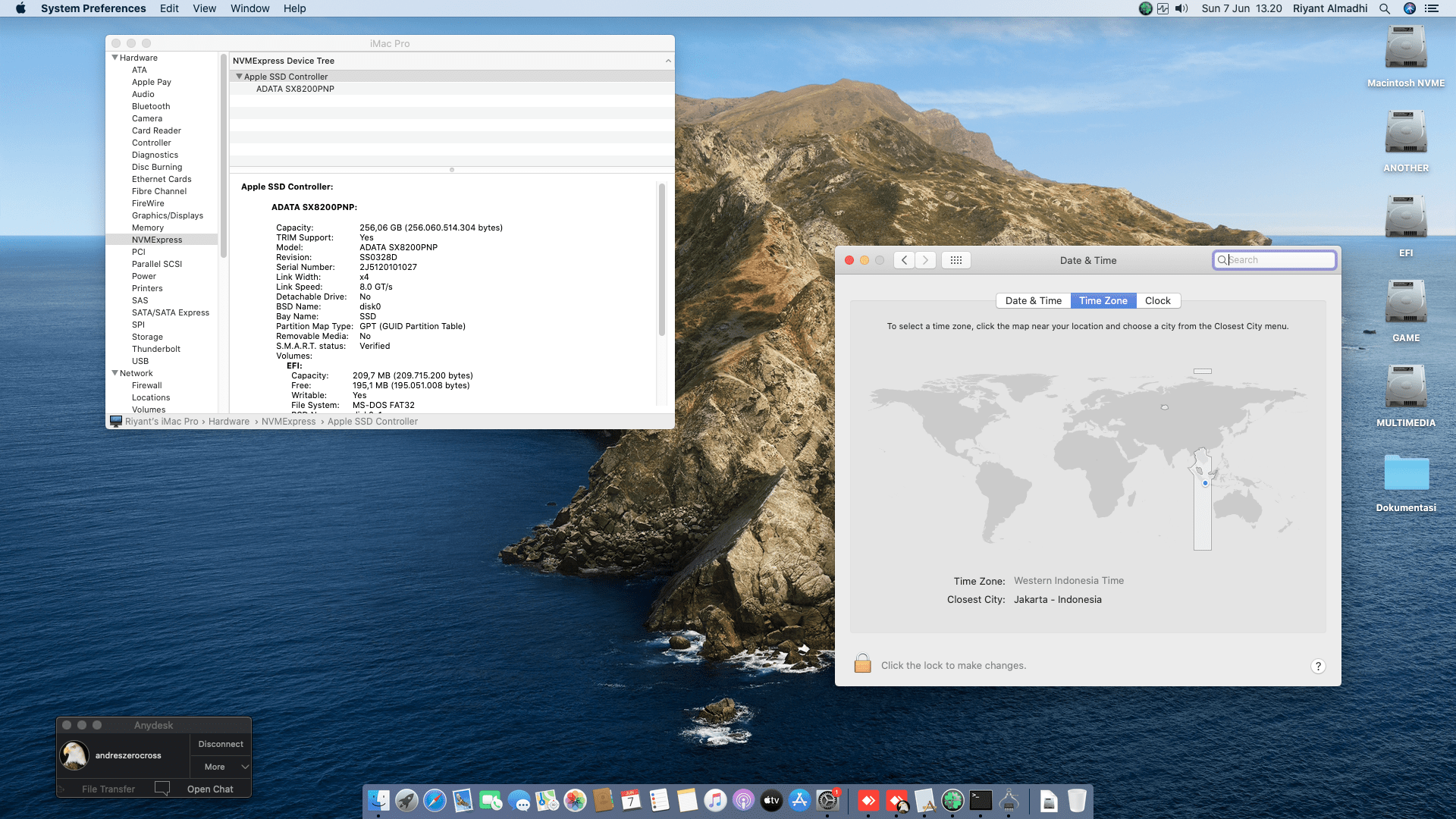Open Launchpad rocket icon in Dock
Image resolution: width=1456 pixels, height=819 pixels.
[x=406, y=800]
